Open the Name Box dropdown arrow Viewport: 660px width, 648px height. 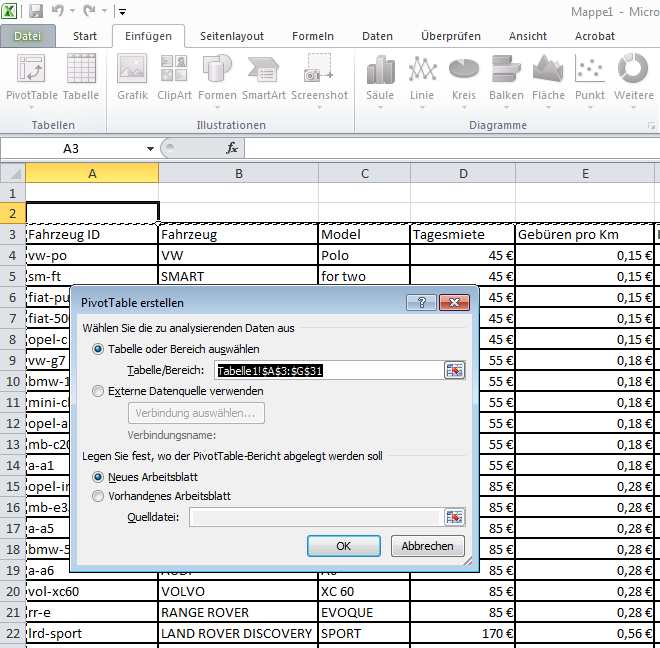point(150,148)
